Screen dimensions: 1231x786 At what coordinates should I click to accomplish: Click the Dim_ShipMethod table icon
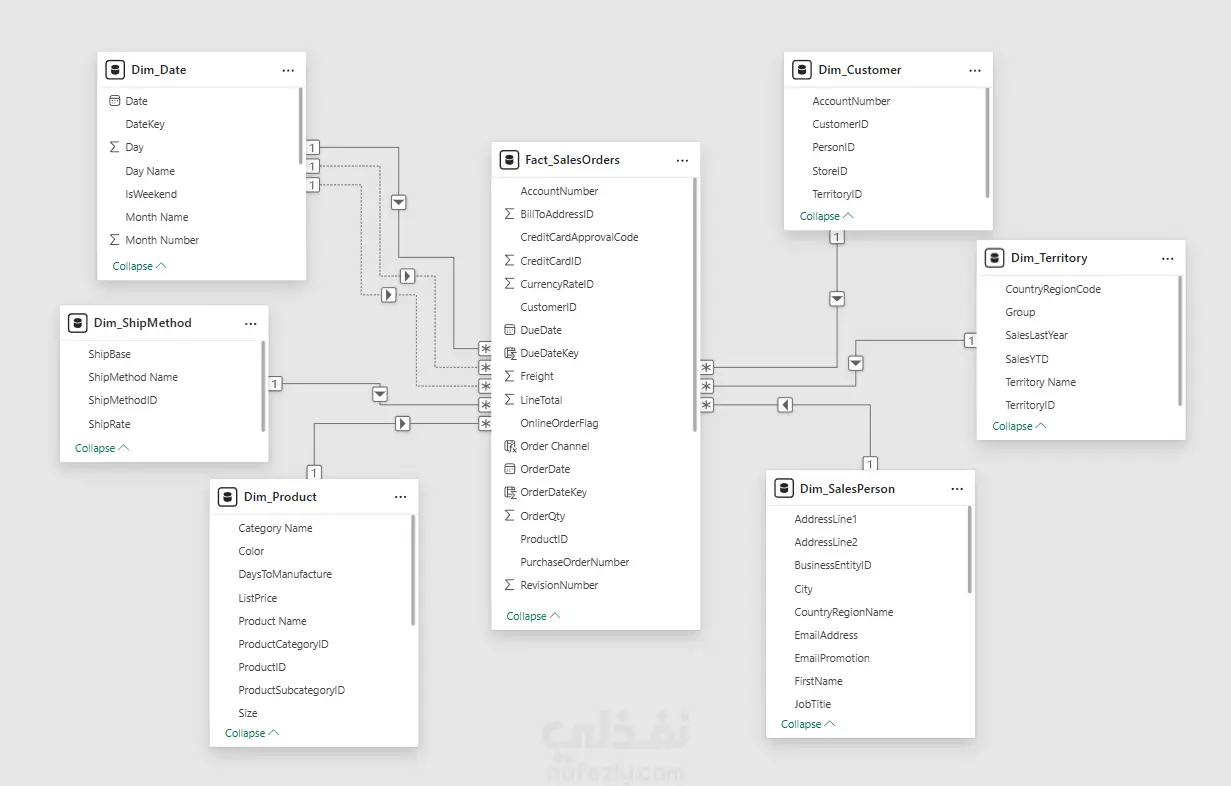pyautogui.click(x=78, y=323)
